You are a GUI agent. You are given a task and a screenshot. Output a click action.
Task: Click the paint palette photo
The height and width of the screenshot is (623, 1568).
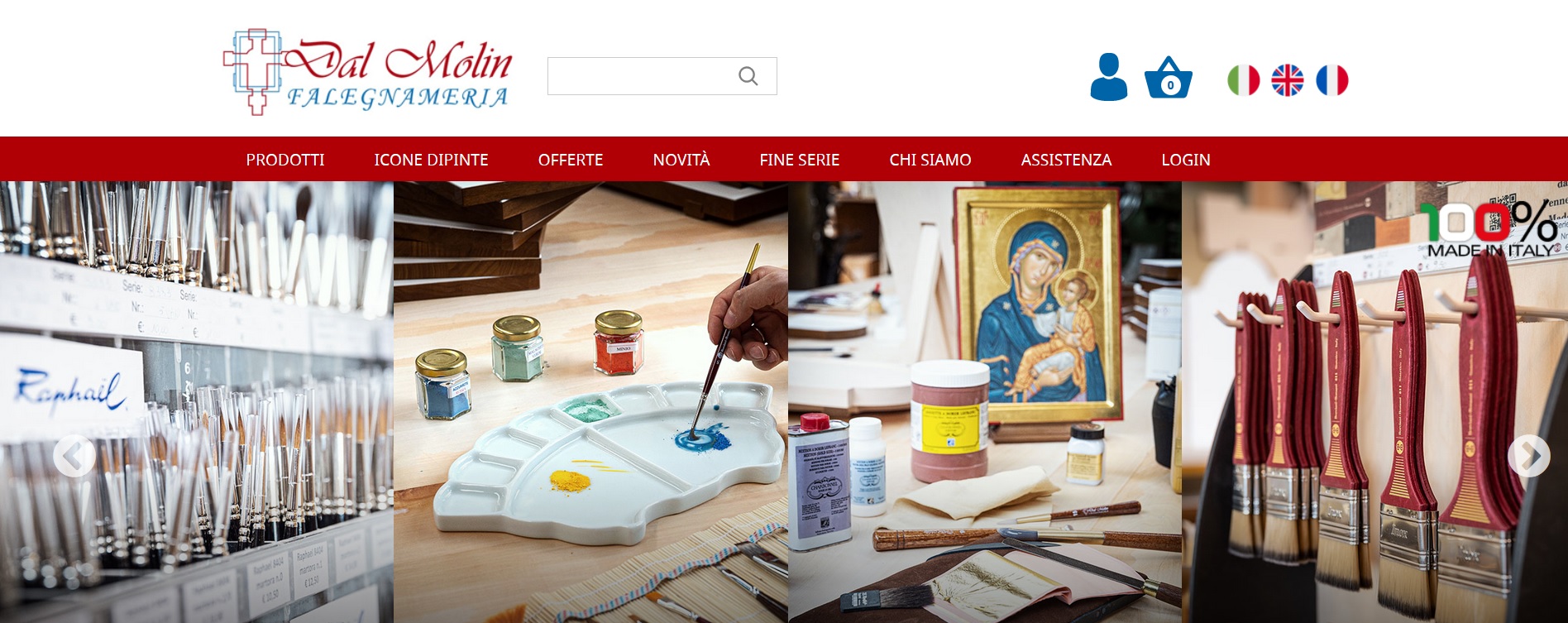pos(590,402)
